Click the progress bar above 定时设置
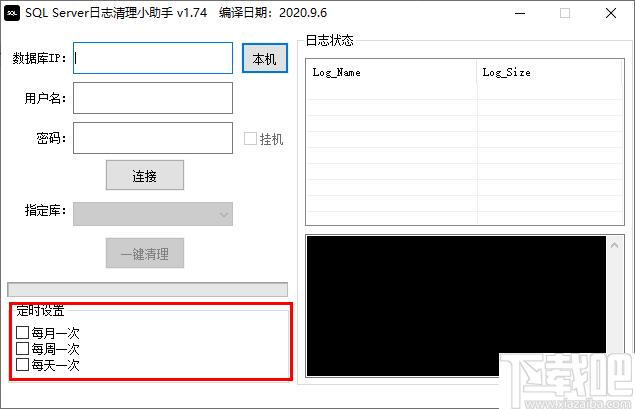This screenshot has height=409, width=635. coord(147,290)
